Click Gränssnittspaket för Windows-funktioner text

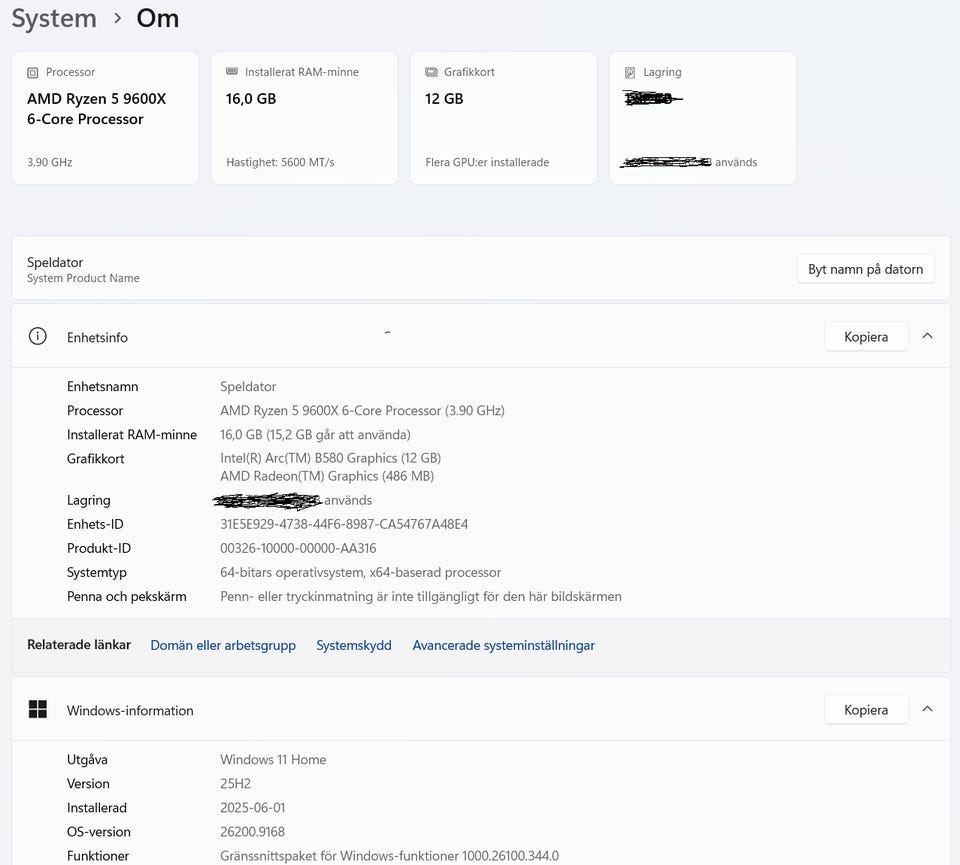[x=389, y=855]
